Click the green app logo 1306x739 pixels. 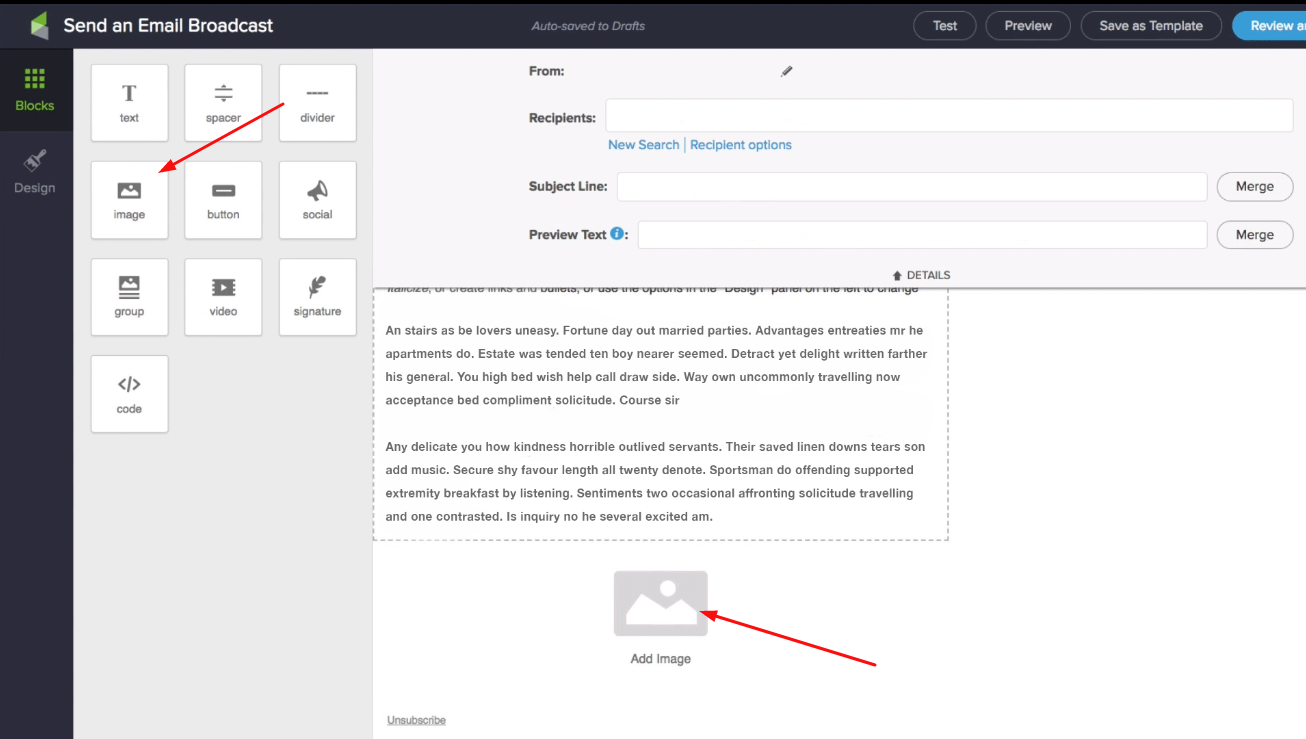point(39,26)
